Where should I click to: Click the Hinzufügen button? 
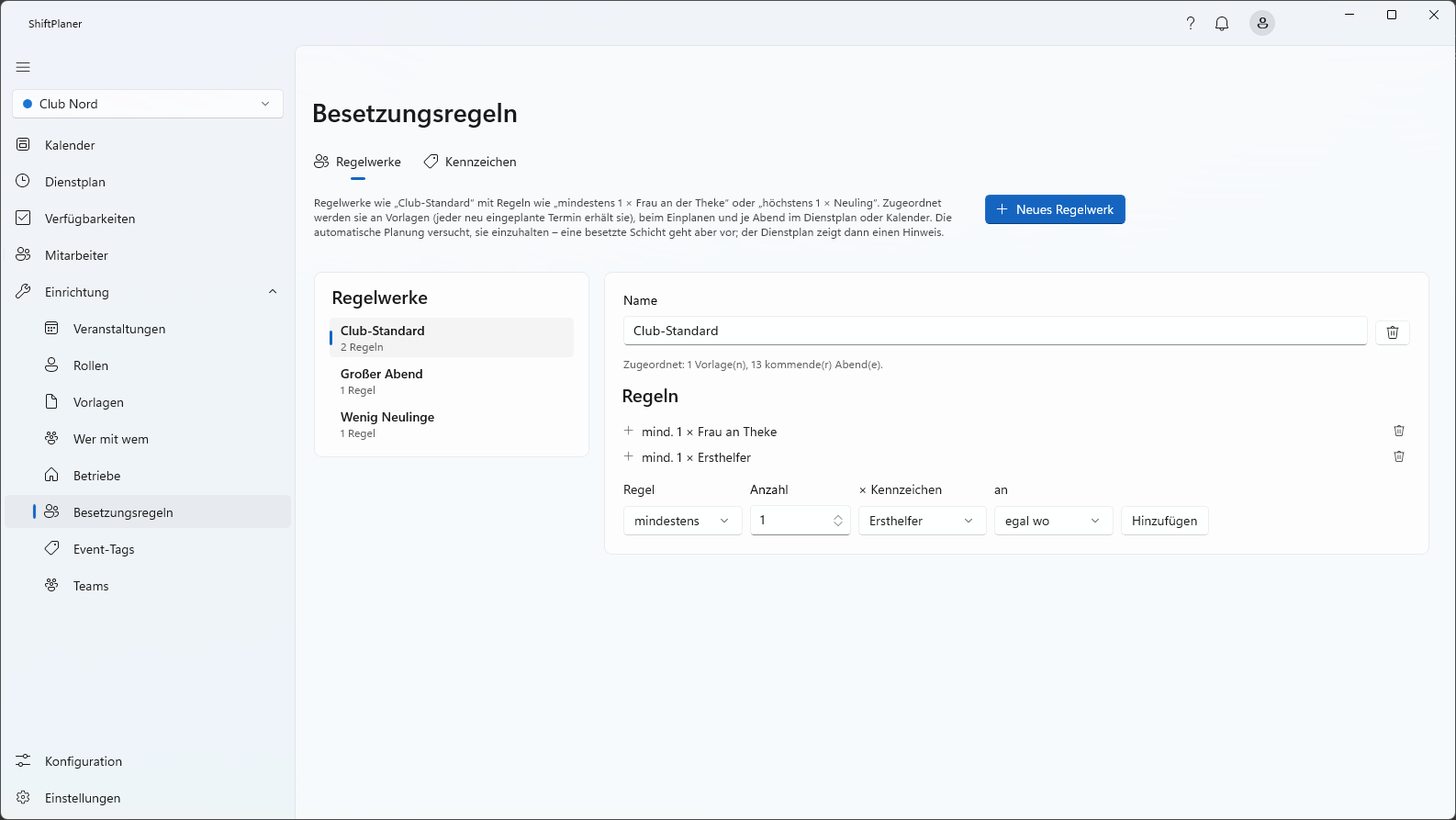[1164, 521]
